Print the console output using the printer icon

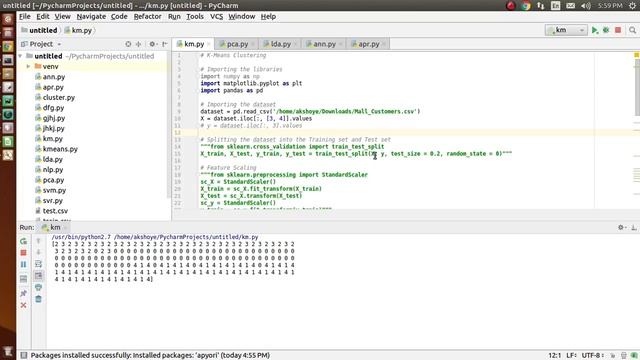click(38, 287)
